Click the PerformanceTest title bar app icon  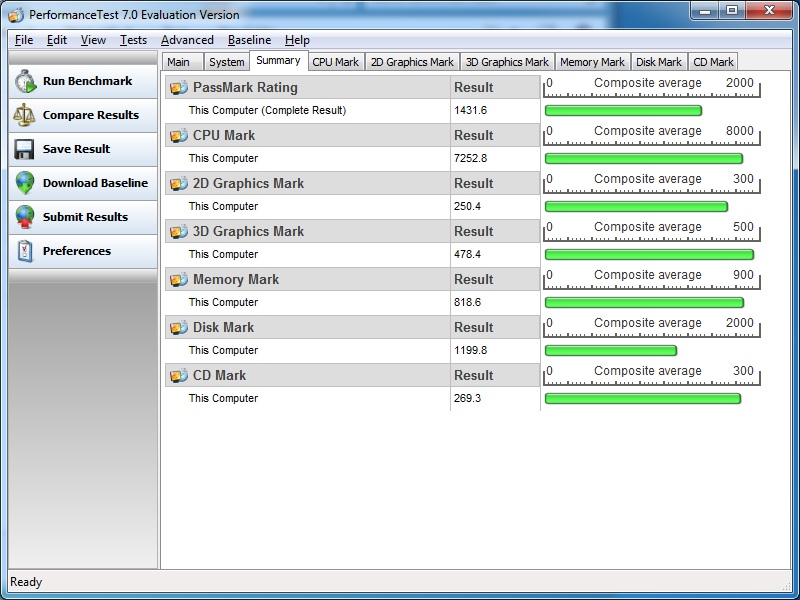coord(16,15)
